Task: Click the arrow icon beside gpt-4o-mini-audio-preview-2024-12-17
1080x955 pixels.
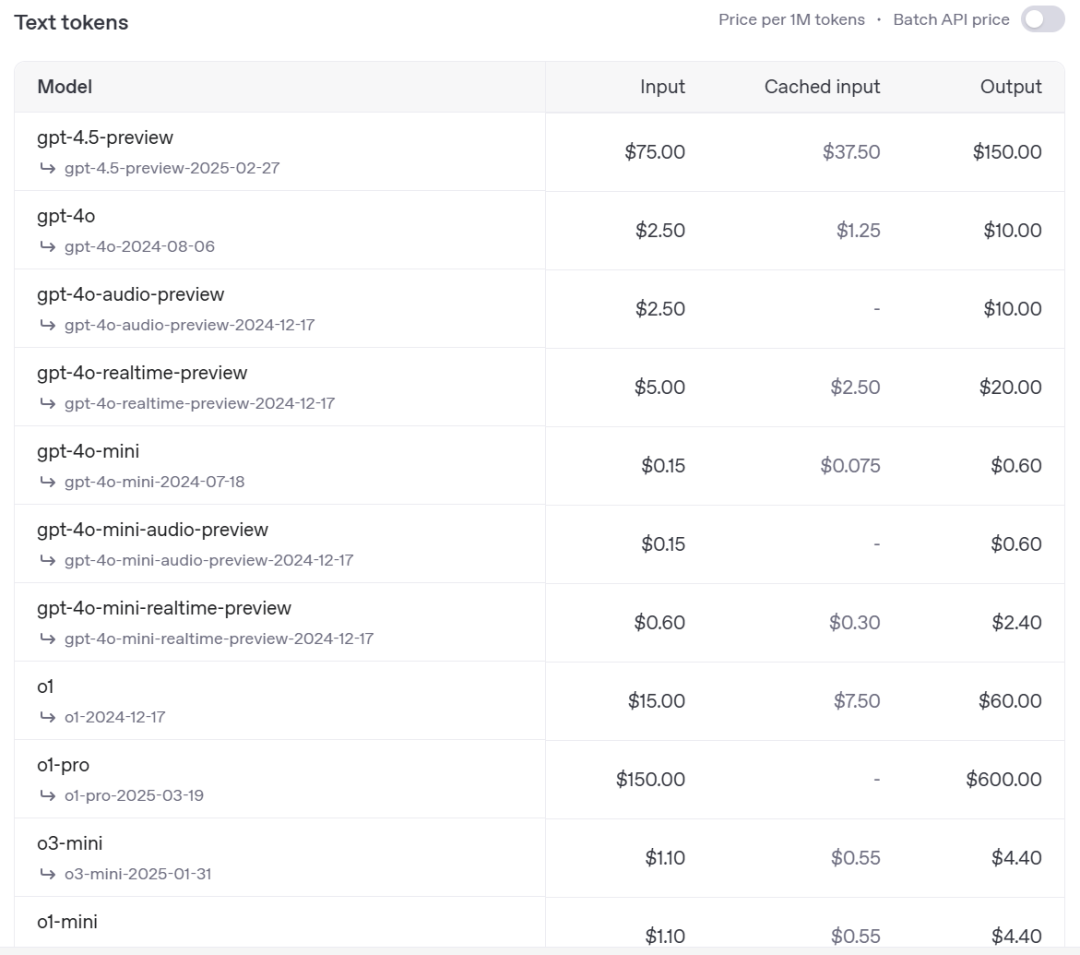Action: [x=47, y=560]
